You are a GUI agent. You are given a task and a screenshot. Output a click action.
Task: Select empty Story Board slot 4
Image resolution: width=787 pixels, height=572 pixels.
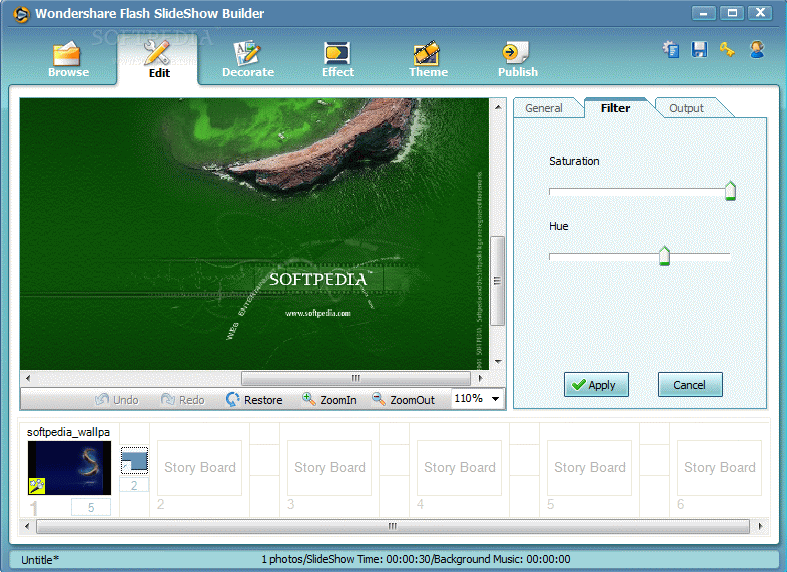pyautogui.click(x=459, y=468)
